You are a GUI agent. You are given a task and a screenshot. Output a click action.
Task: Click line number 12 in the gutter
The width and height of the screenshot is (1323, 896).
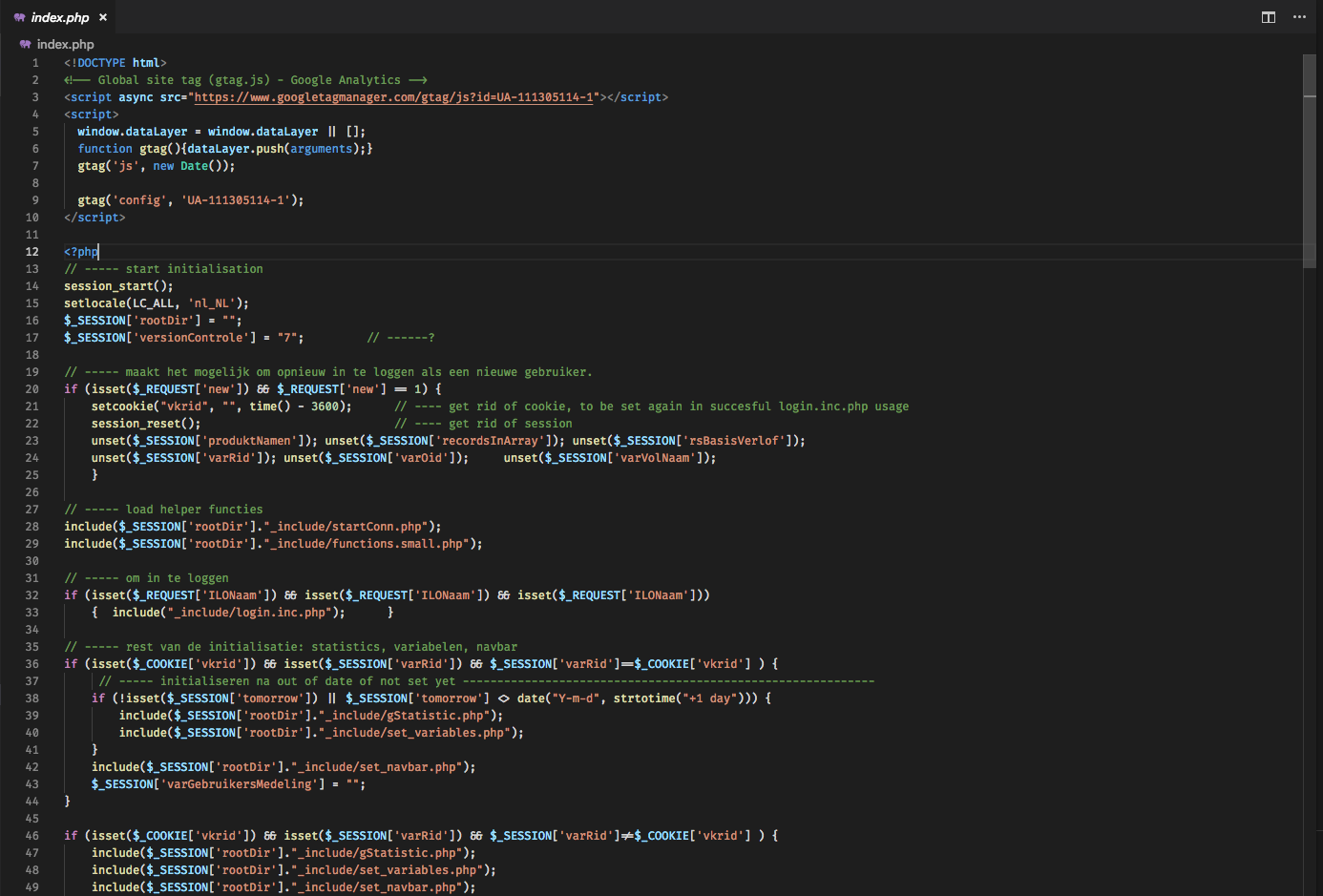point(32,252)
